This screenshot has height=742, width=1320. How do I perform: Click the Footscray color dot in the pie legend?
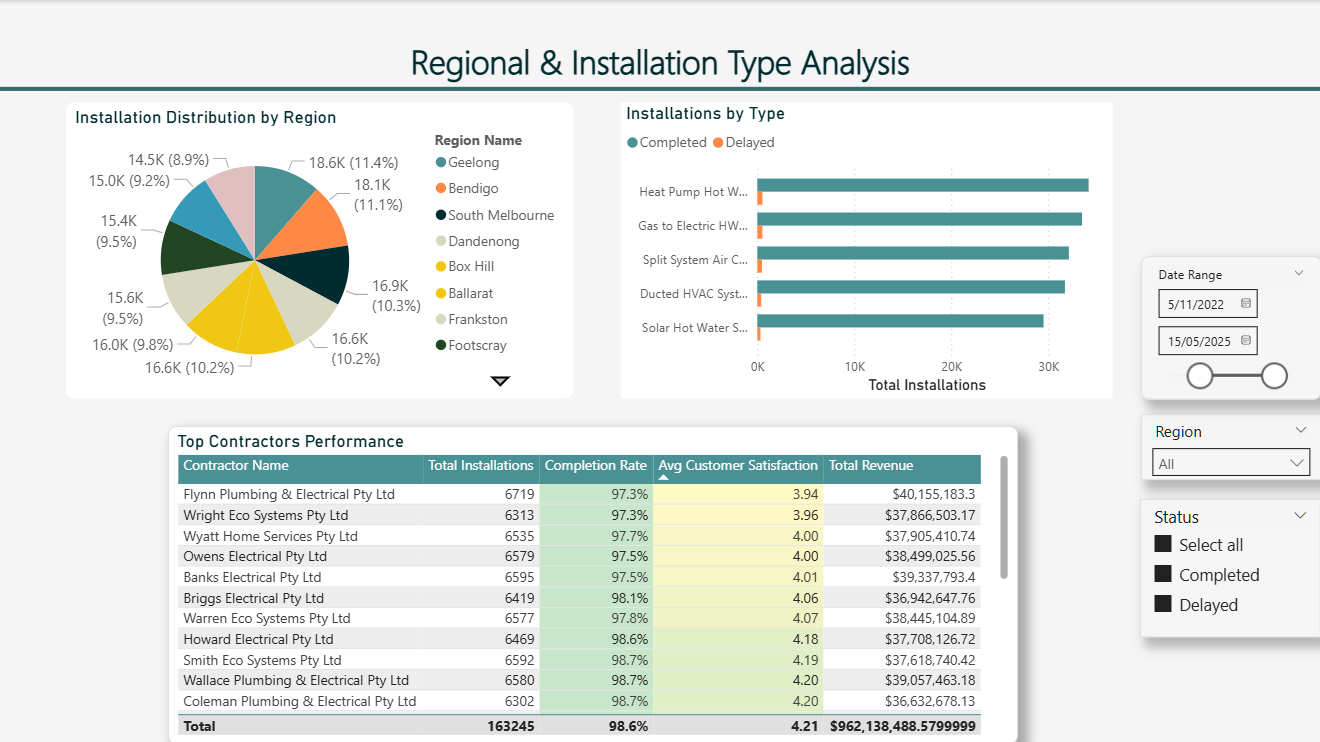[x=440, y=345]
